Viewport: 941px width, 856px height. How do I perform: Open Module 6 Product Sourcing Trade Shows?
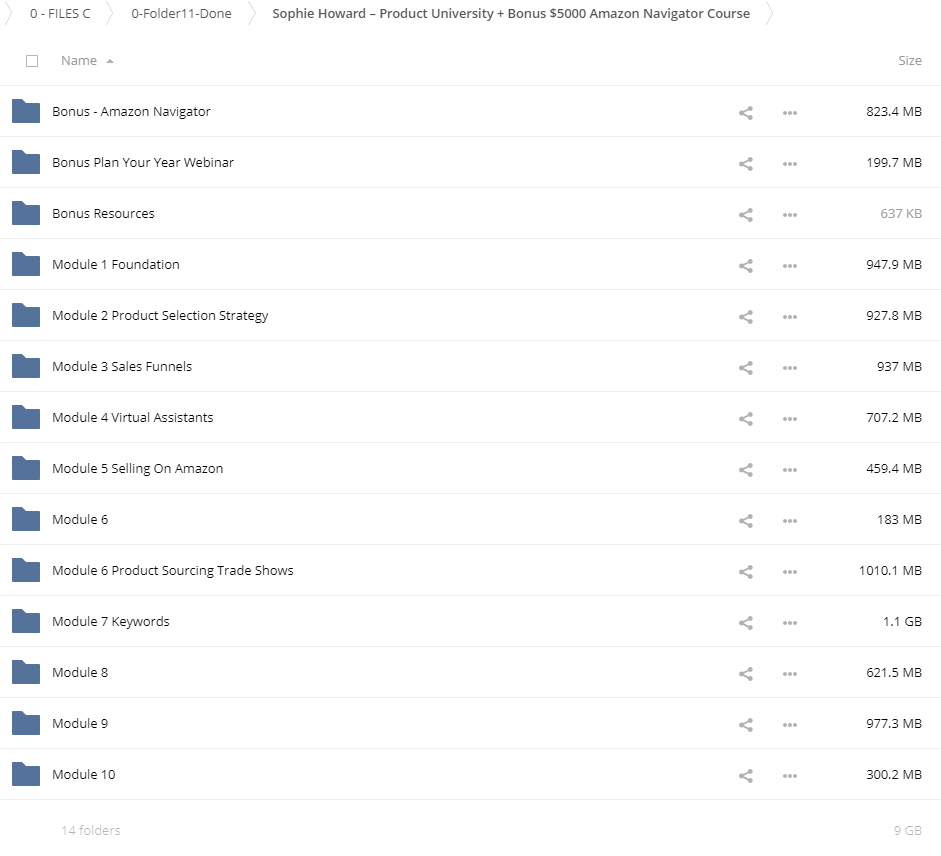click(x=172, y=571)
